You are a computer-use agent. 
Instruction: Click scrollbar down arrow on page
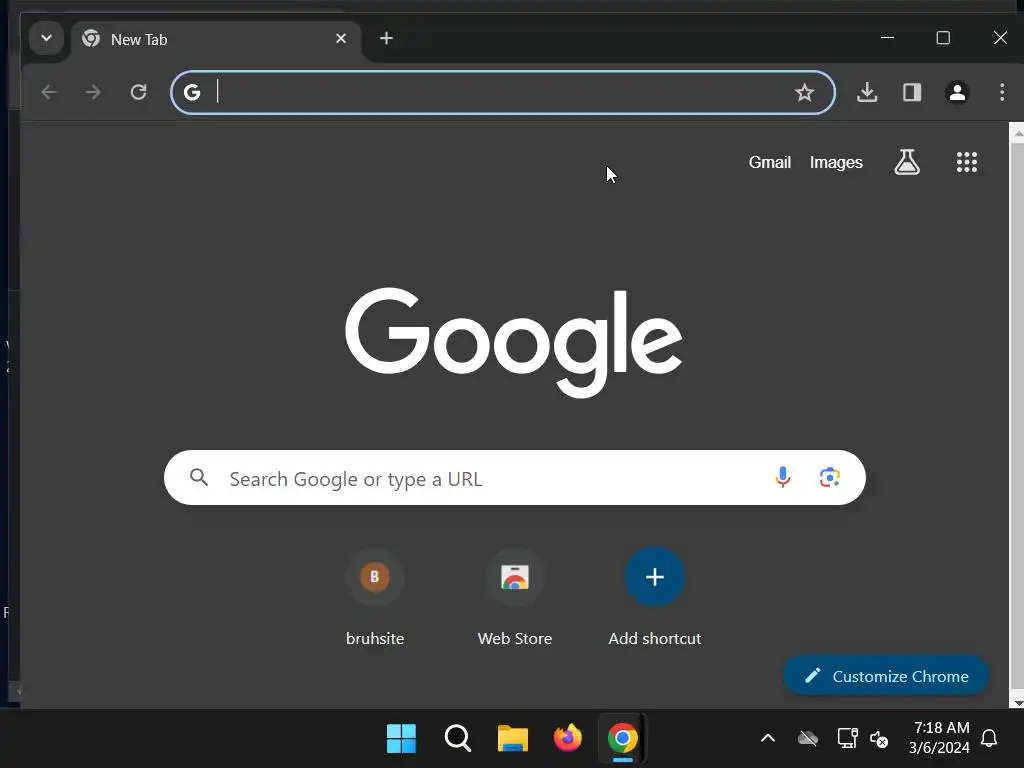pos(1017,702)
